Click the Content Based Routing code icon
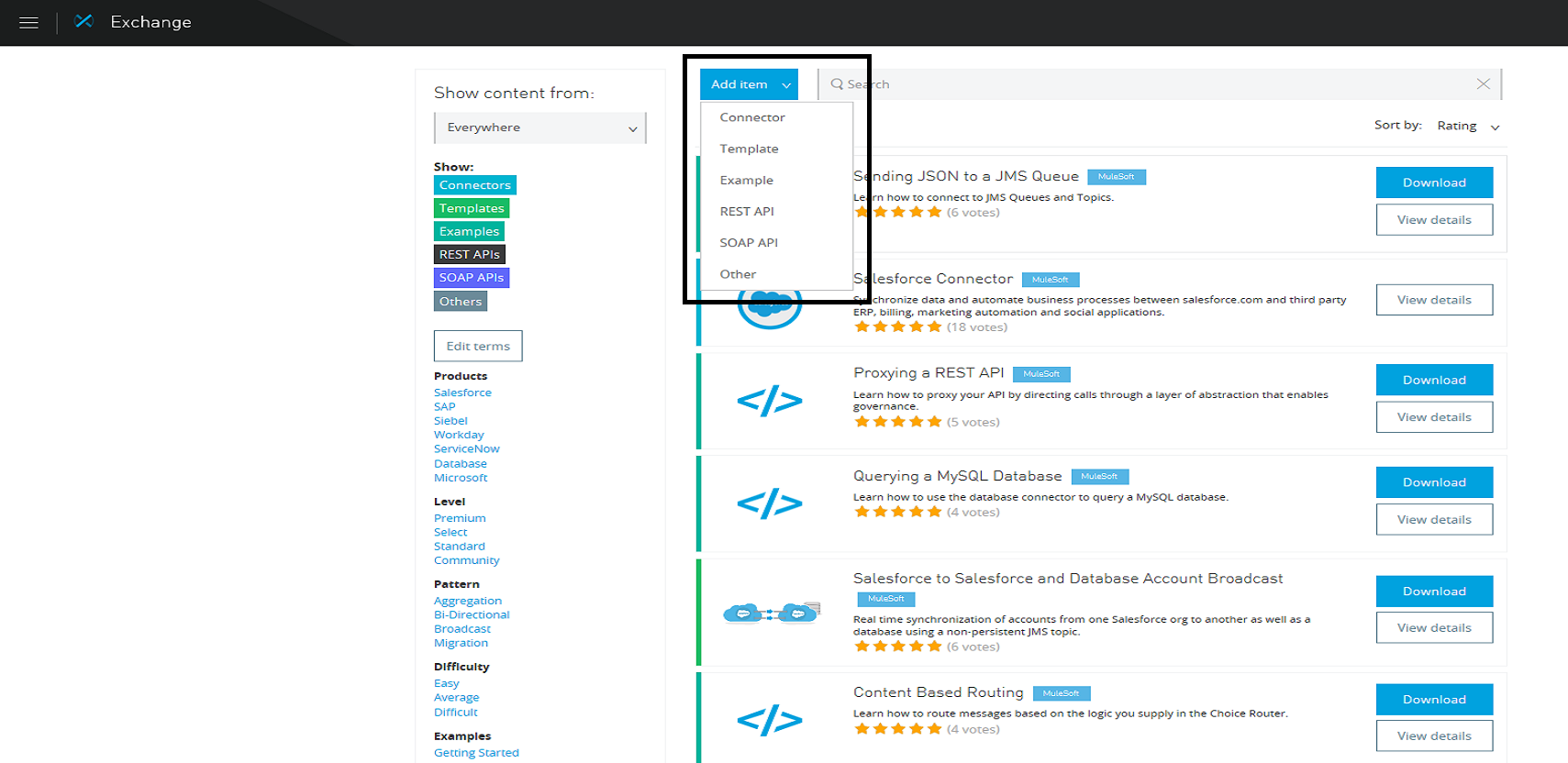This screenshot has height=763, width=1568. click(770, 720)
